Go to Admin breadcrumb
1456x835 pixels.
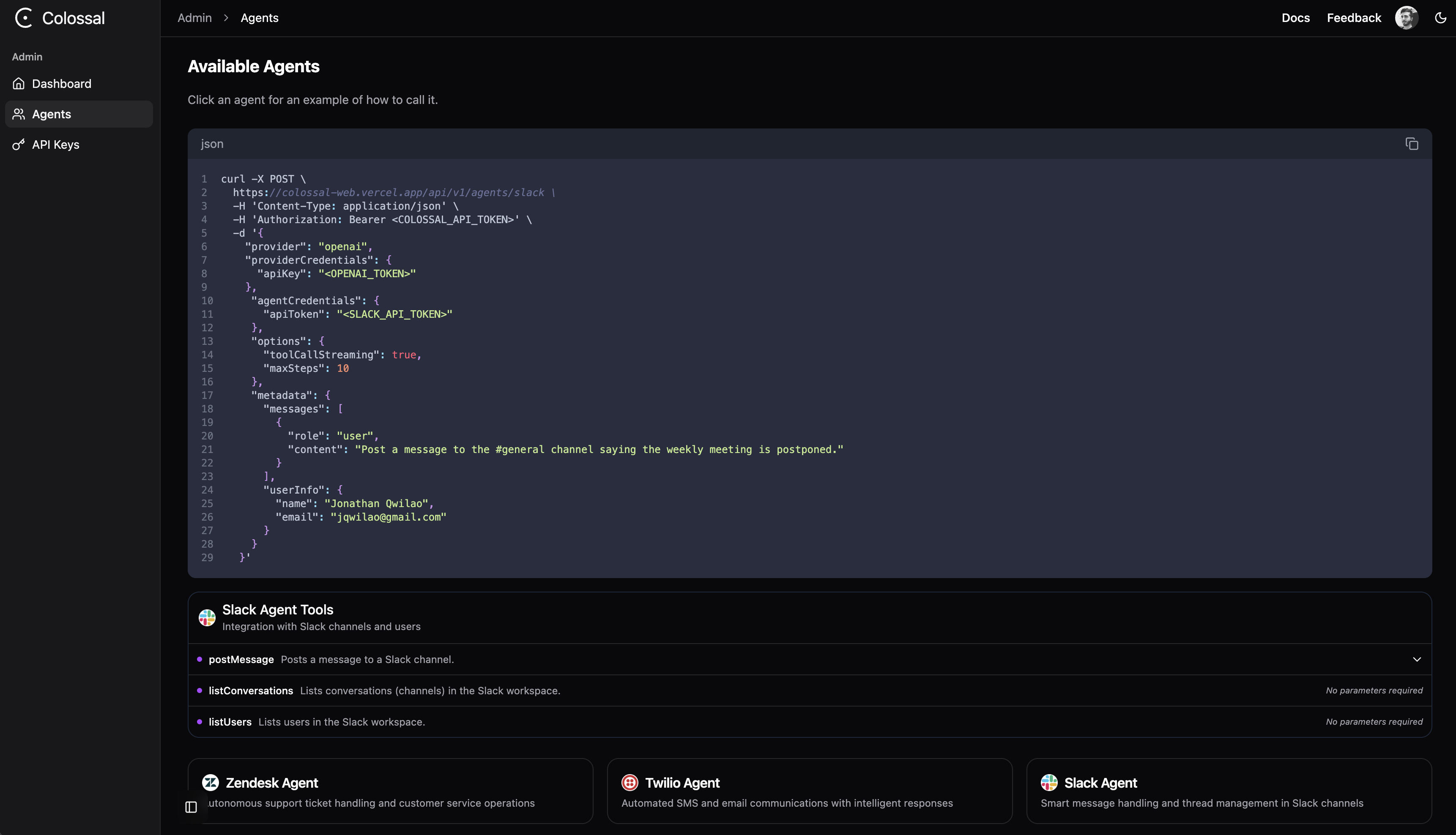pyautogui.click(x=194, y=18)
